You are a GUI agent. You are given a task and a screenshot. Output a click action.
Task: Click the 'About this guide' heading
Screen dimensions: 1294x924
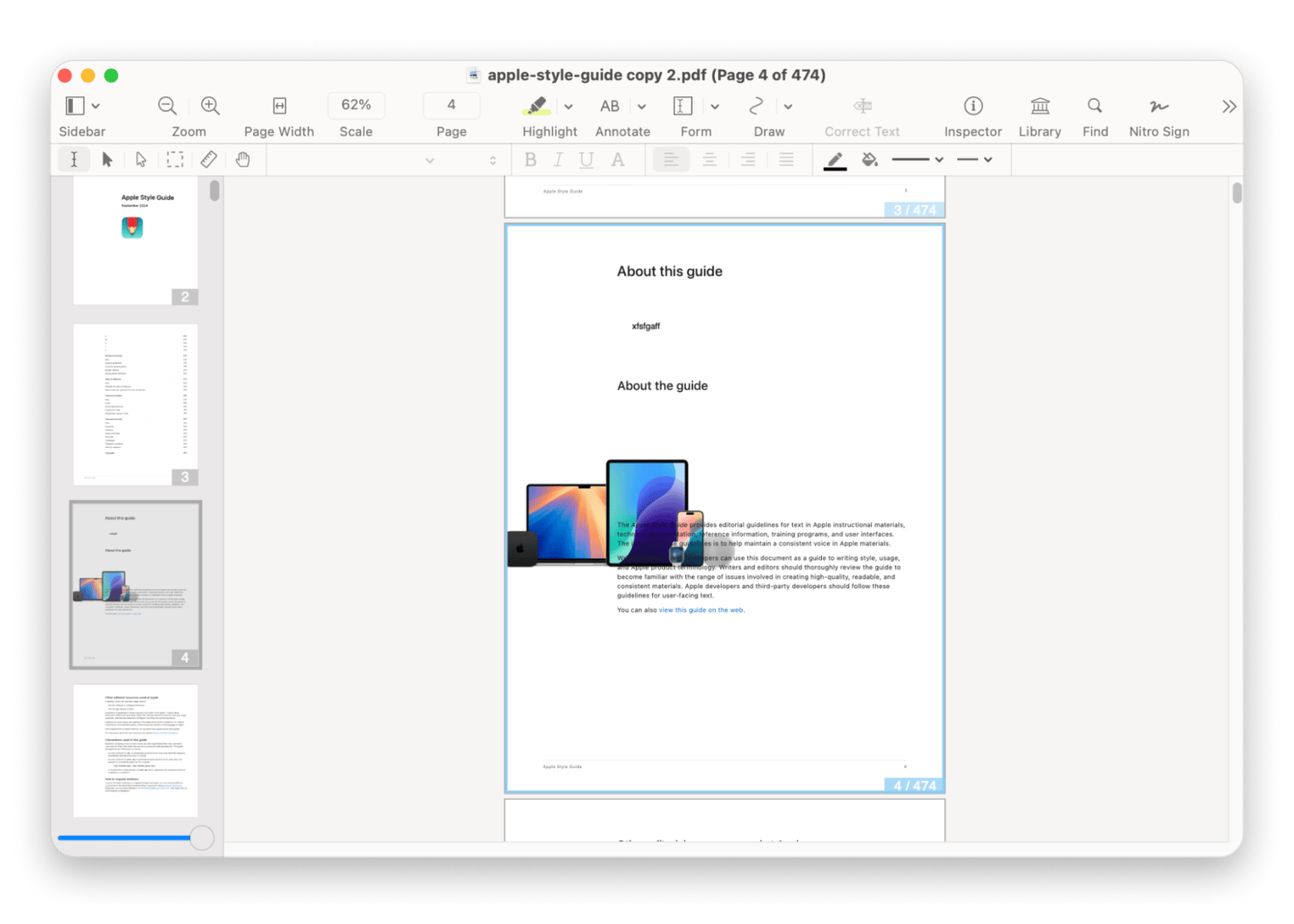pyautogui.click(x=669, y=271)
